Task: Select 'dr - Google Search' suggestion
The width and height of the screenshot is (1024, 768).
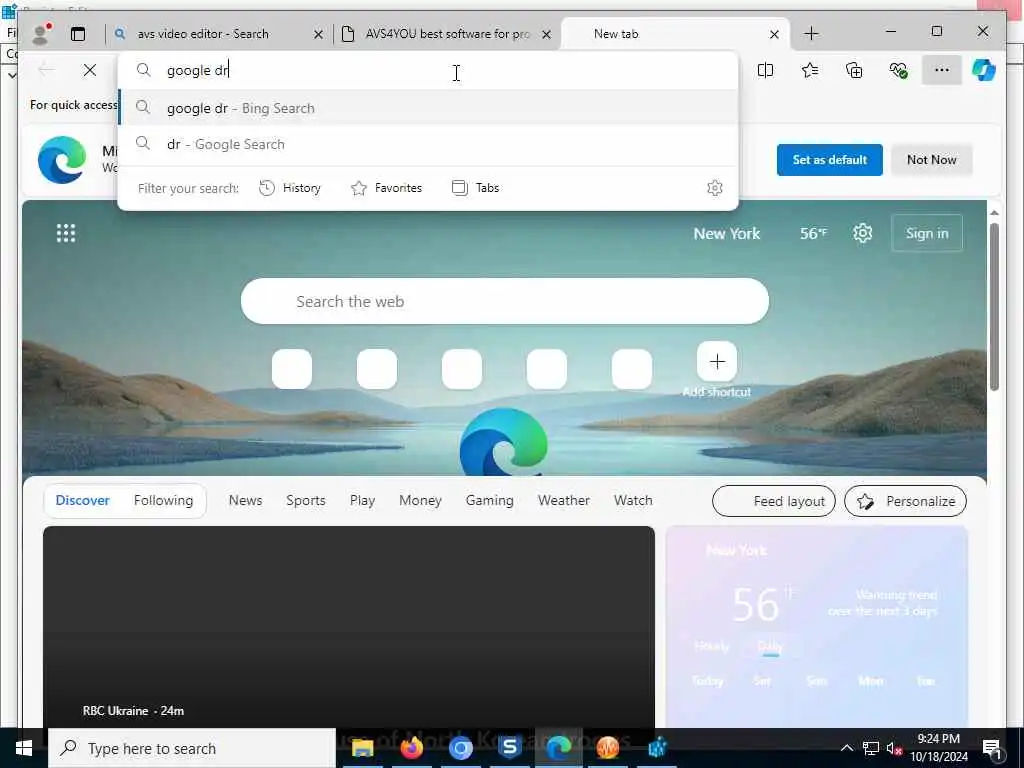Action: [428, 144]
